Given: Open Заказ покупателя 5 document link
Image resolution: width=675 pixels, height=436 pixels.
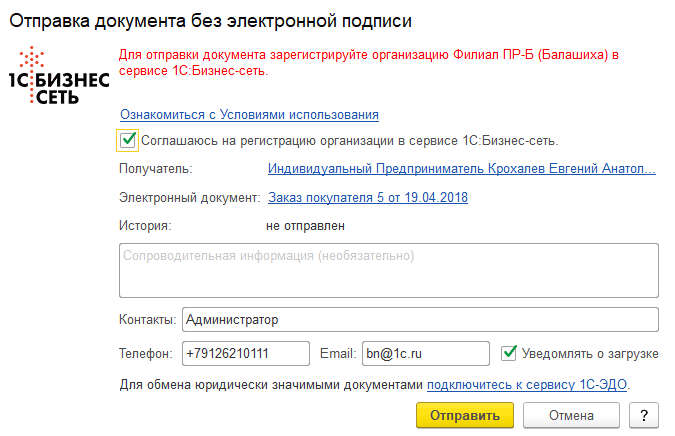Looking at the screenshot, I should [368, 198].
